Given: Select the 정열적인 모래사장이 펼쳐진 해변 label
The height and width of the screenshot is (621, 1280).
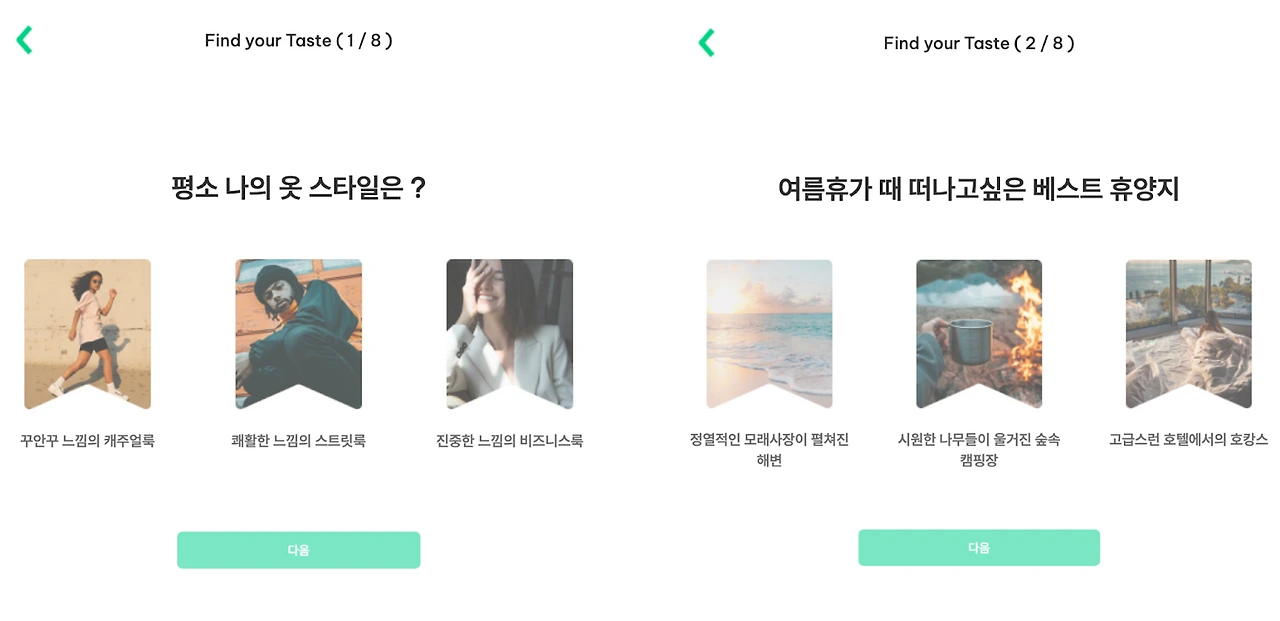Looking at the screenshot, I should coord(769,450).
